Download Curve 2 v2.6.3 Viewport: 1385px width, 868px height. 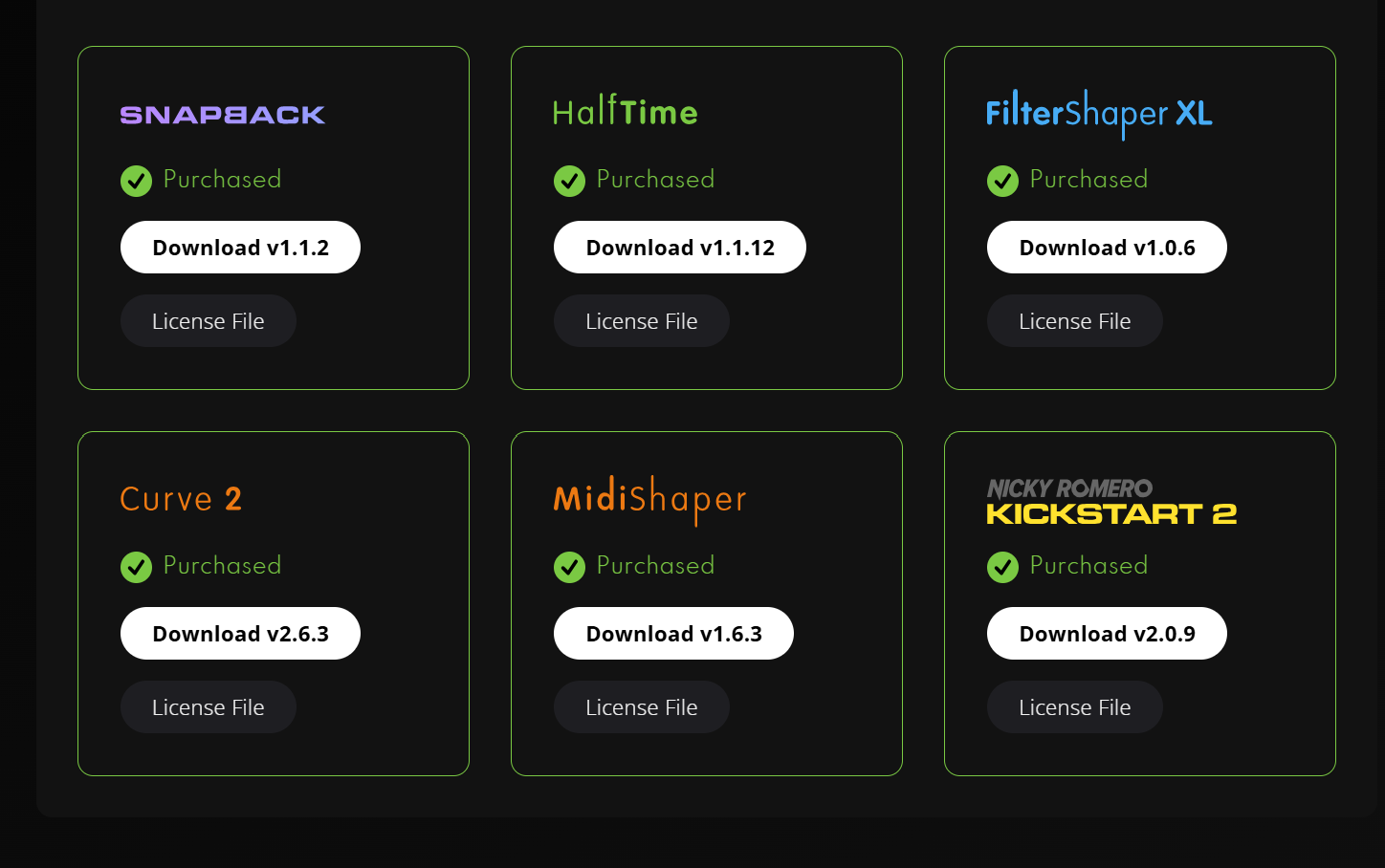click(240, 634)
